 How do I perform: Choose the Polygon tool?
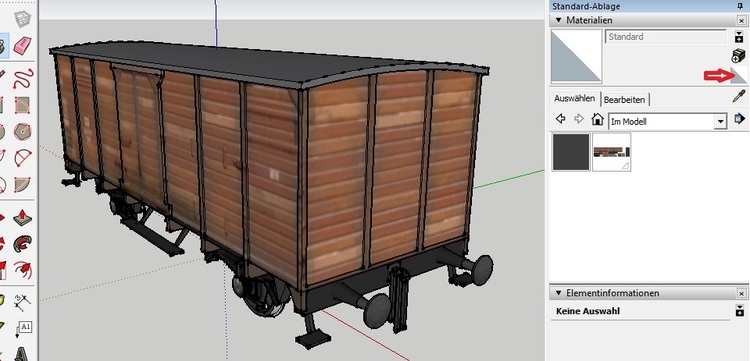tap(22, 131)
